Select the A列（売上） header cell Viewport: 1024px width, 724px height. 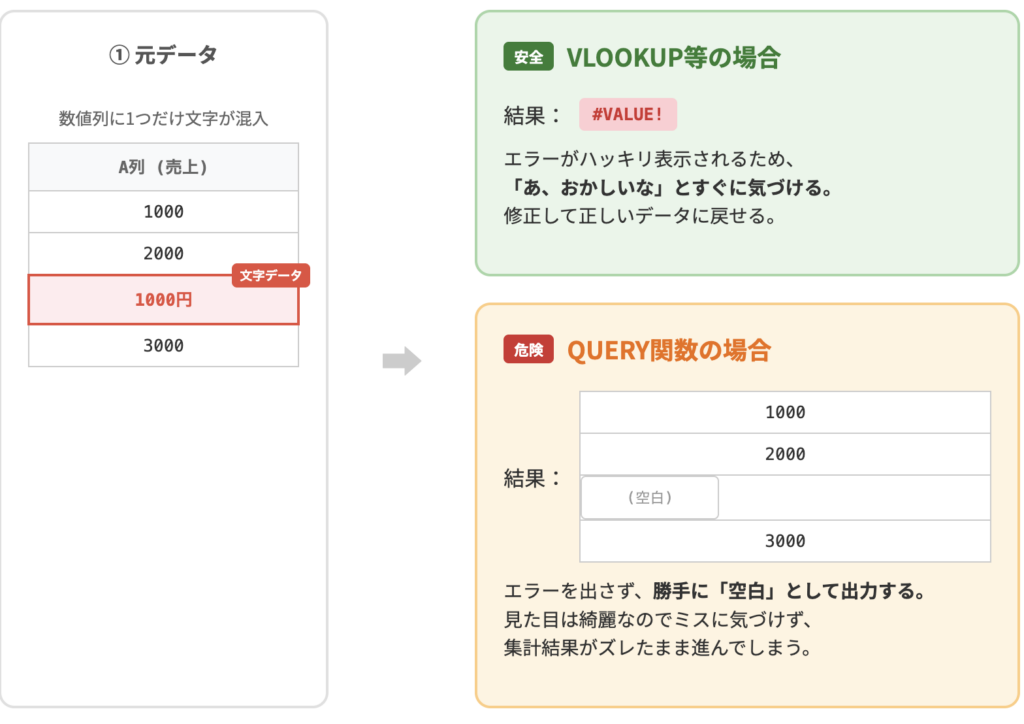(x=163, y=167)
